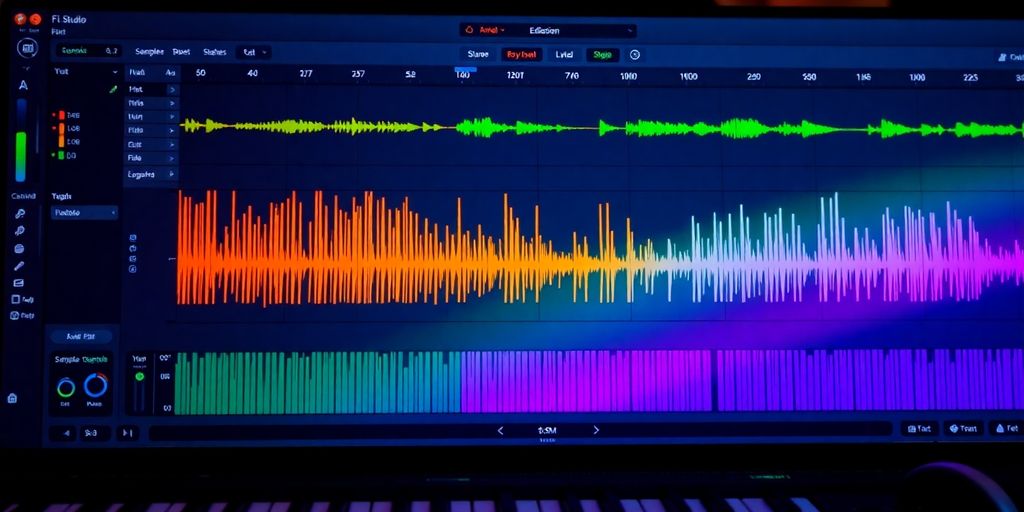Click the second small loop icon left of orange waveform
Image resolution: width=1024 pixels, height=512 pixels.
pyautogui.click(x=133, y=248)
